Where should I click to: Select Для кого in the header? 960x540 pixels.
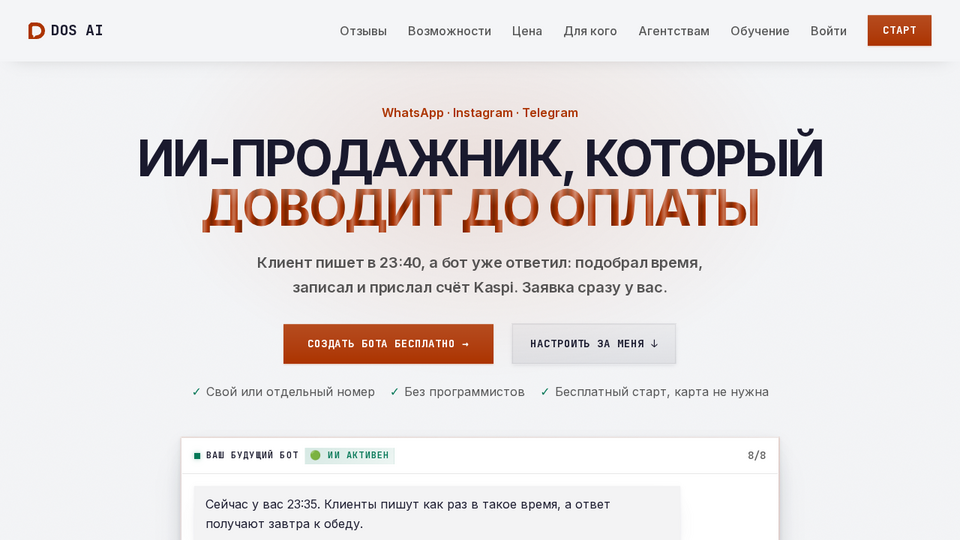(590, 31)
